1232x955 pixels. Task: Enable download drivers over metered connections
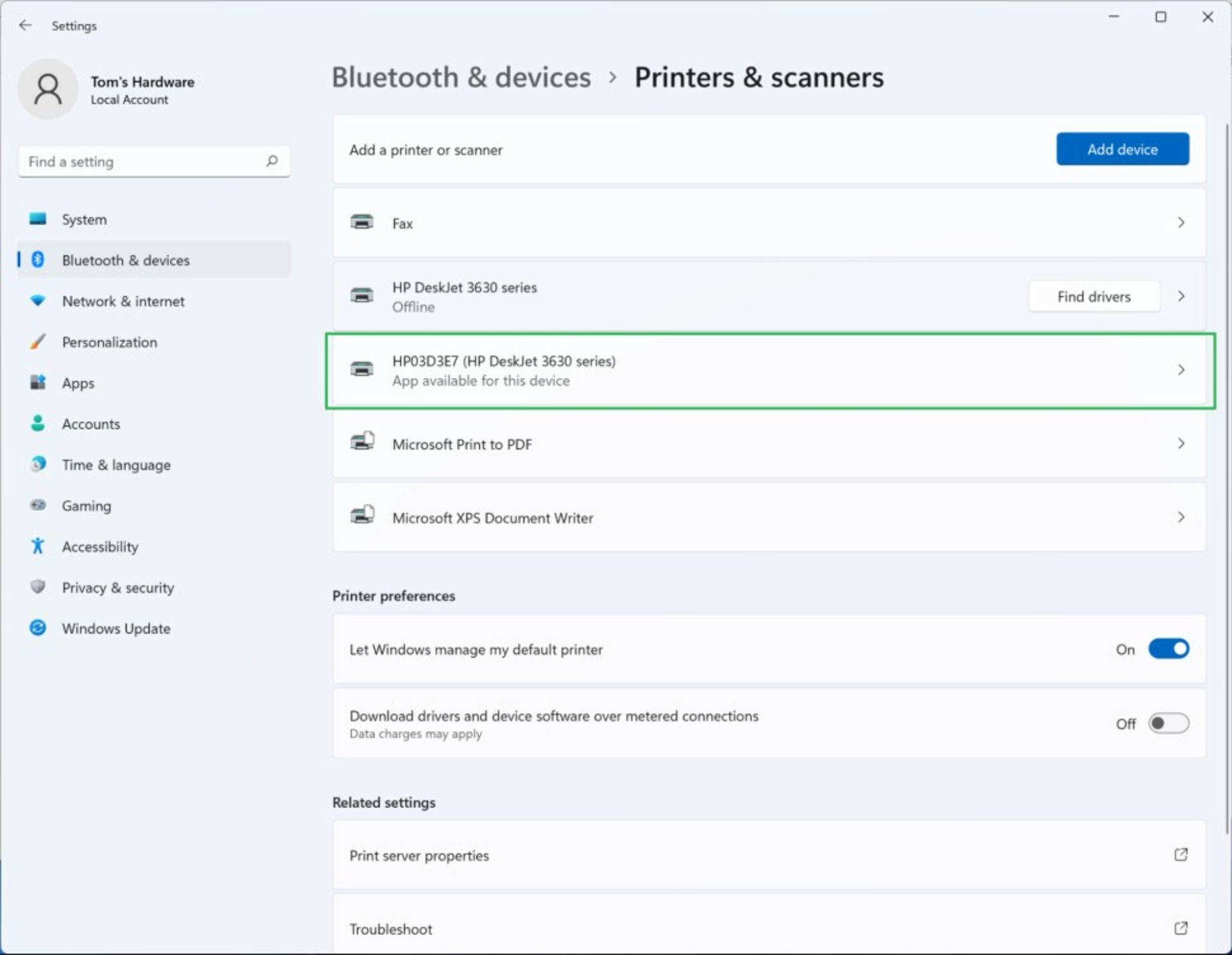point(1168,723)
